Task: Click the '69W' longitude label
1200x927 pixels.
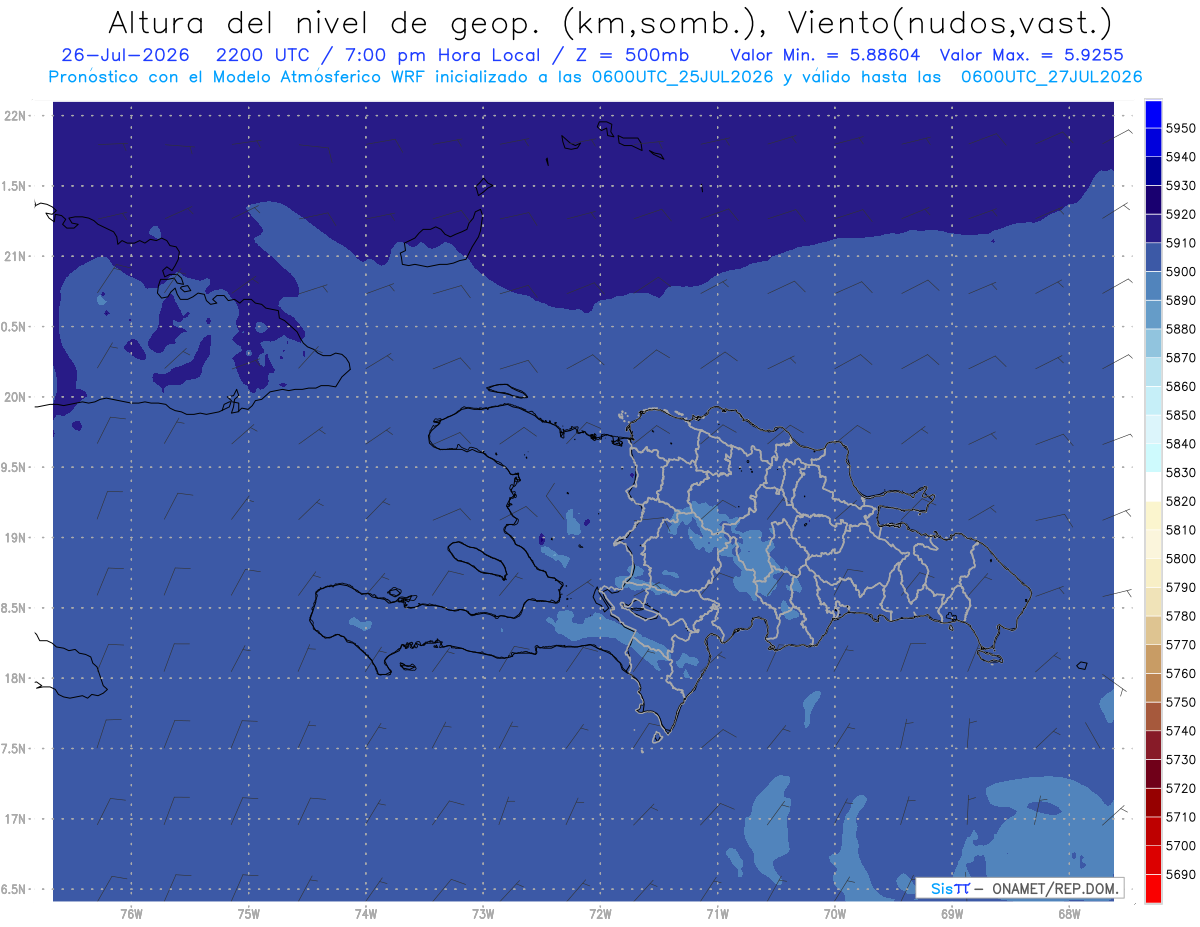Action: (952, 914)
